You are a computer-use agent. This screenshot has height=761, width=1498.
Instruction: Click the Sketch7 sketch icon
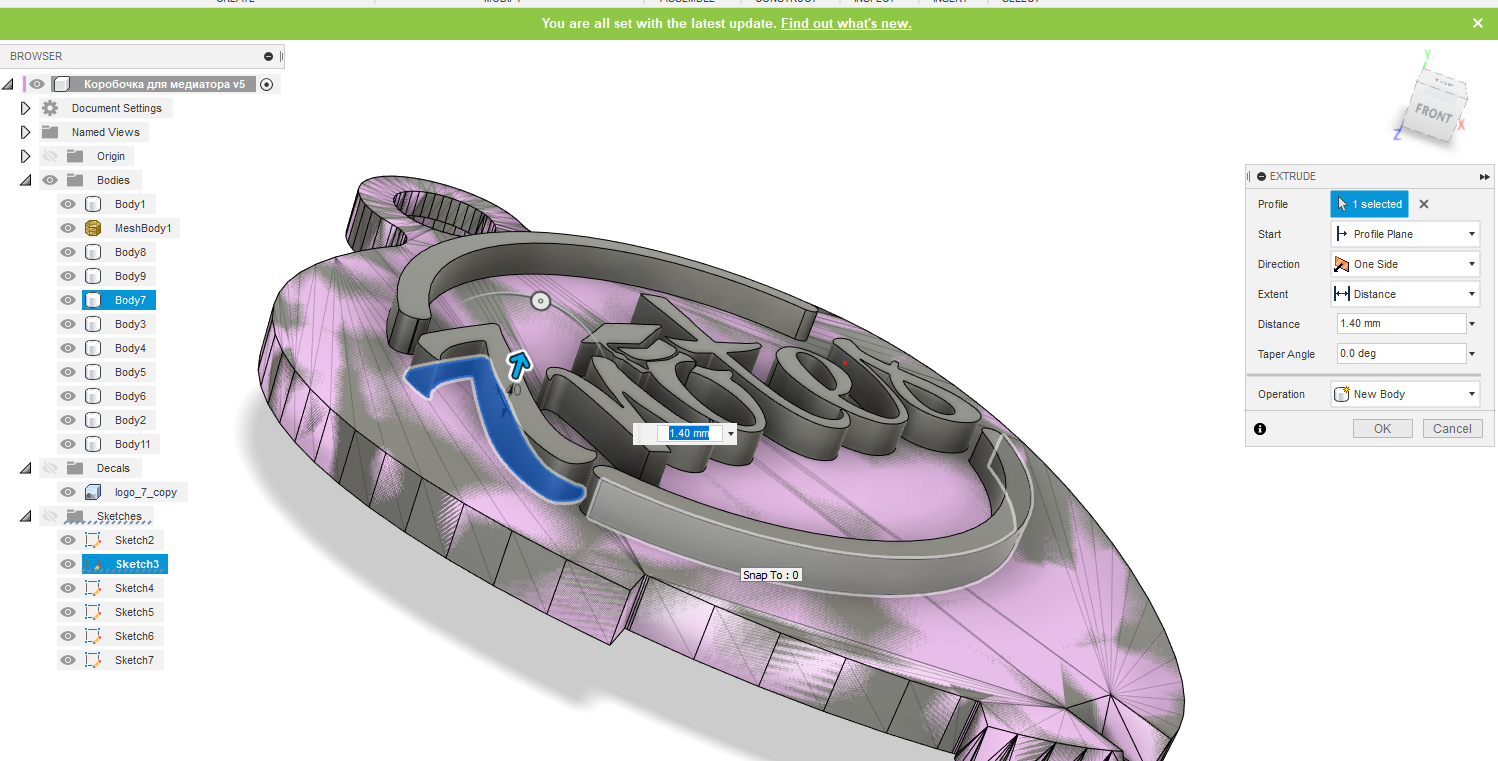coord(93,660)
